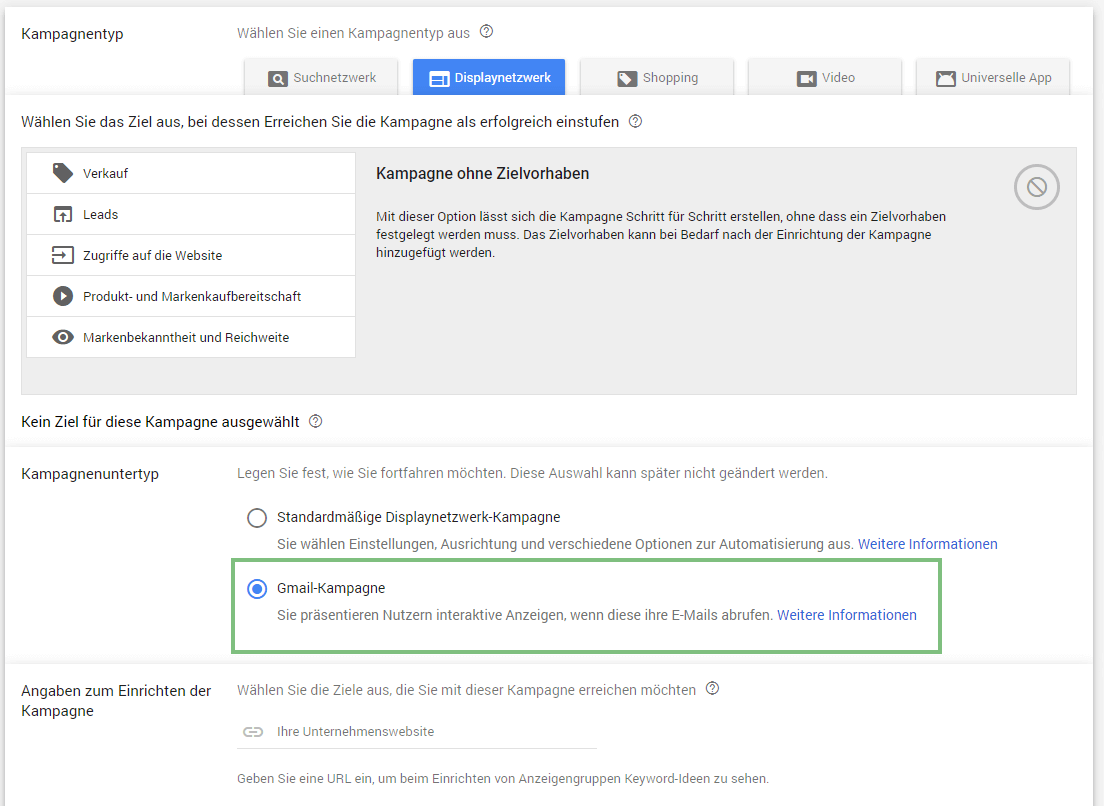Open Weitere Informationen for the standard Displaynetzwerk campaign

[x=927, y=543]
